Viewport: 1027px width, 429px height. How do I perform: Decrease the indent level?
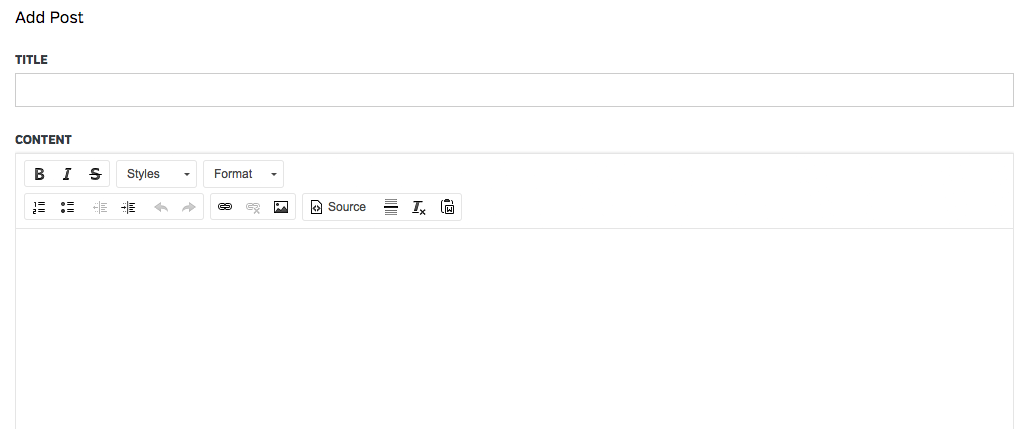(100, 207)
